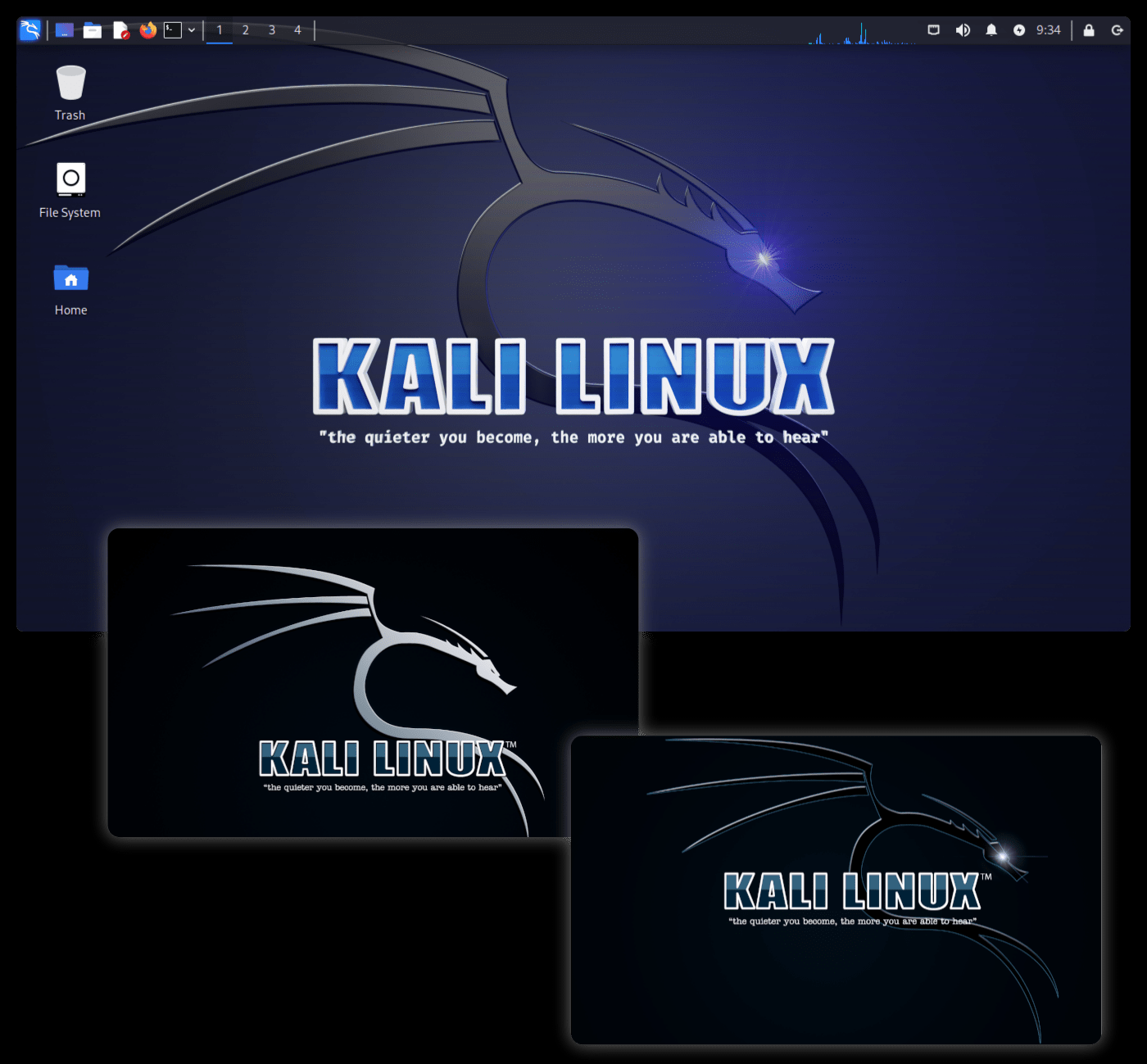Click the clock showing 9:34
This screenshot has width=1147, height=1064.
1047,30
